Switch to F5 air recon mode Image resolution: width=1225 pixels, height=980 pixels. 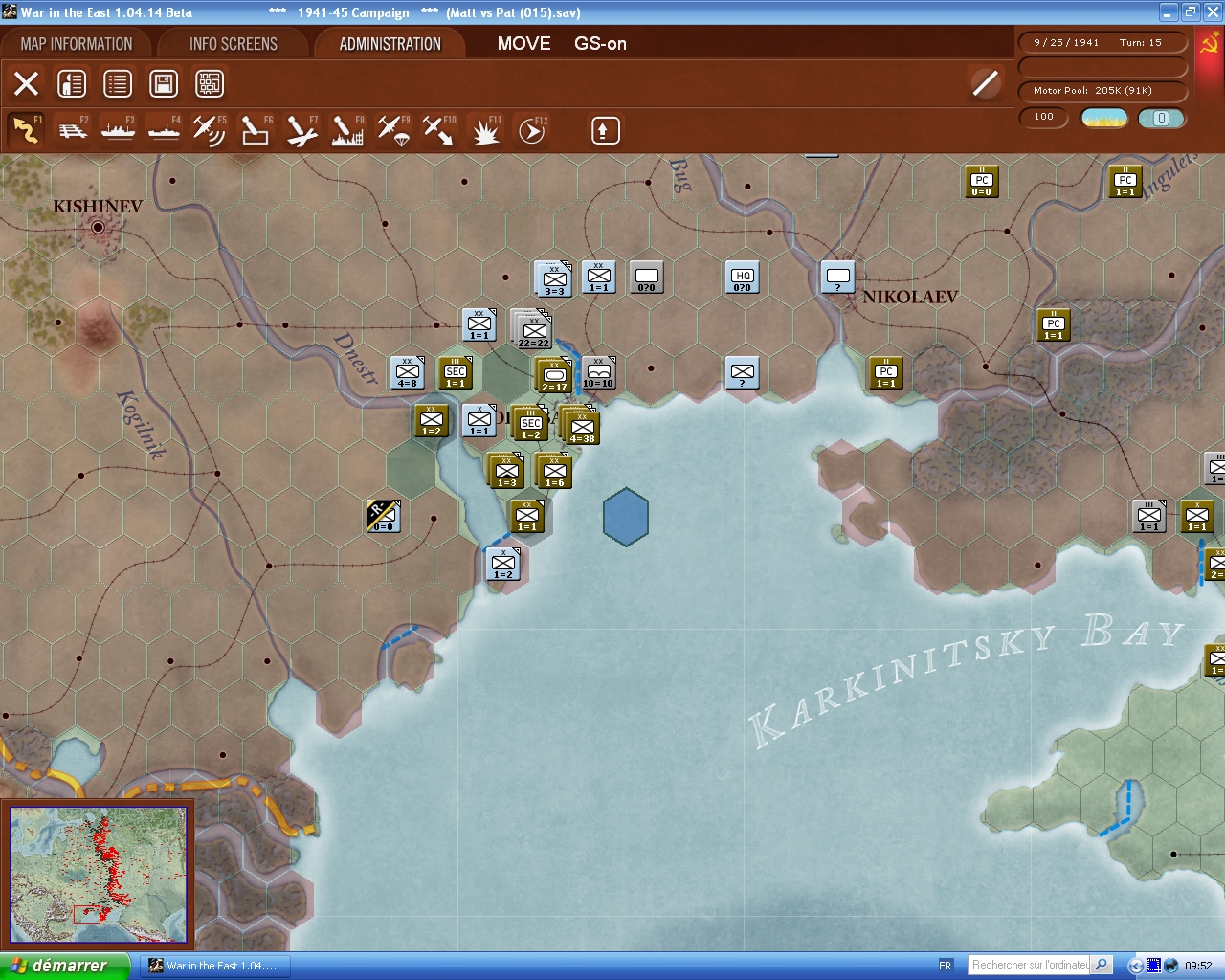pos(210,130)
